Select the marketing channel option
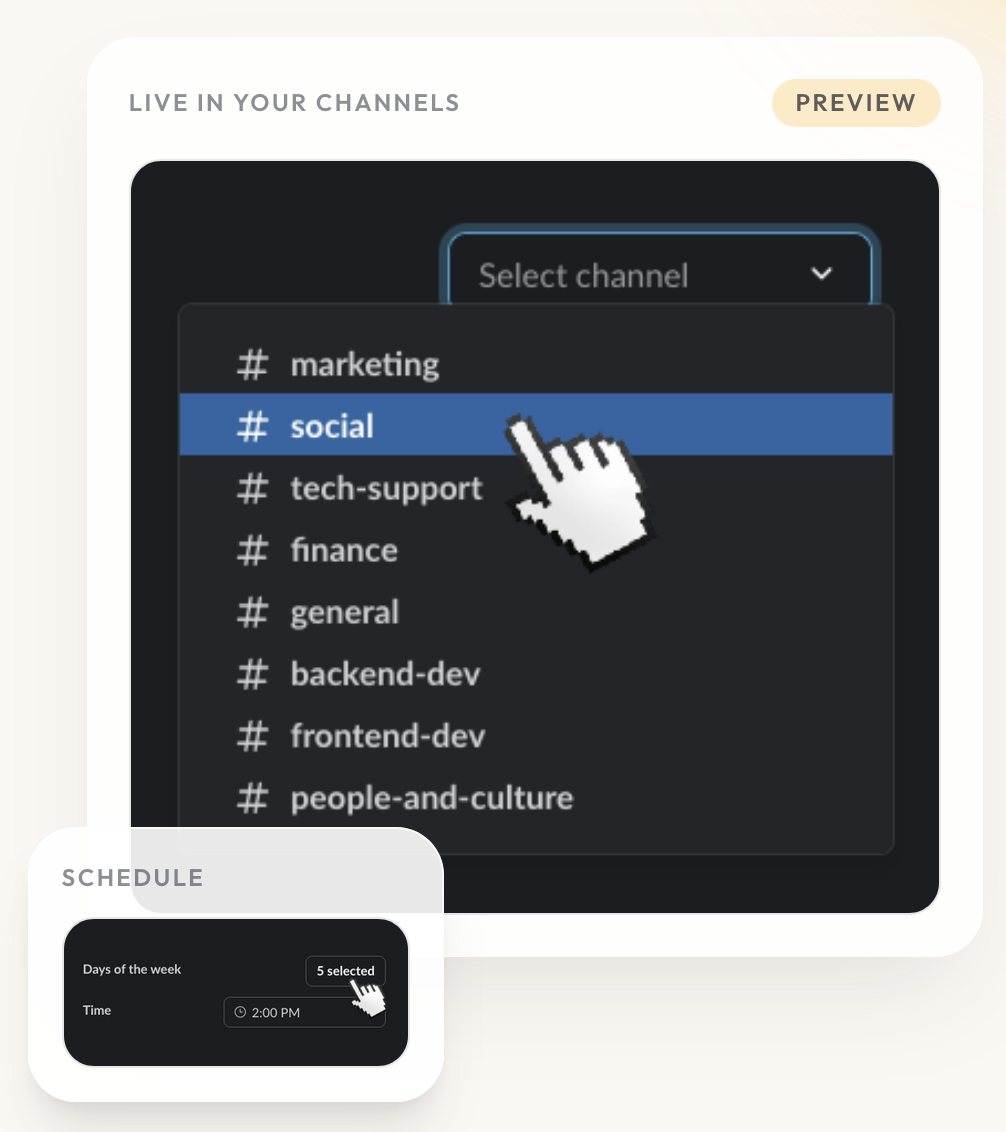Viewport: 1006px width, 1132px height. point(364,364)
